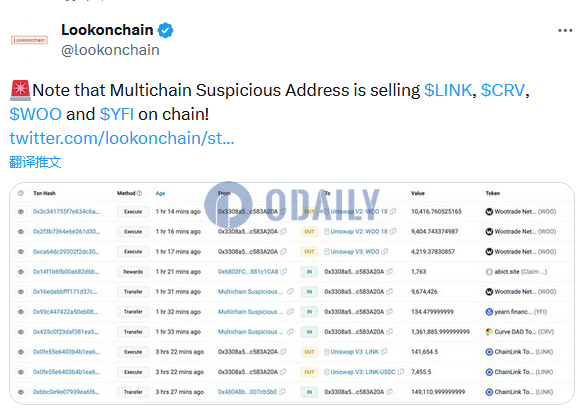
Task: Toggle eye icon for 0x3c341755f7e634c6a row
Action: click(x=21, y=211)
